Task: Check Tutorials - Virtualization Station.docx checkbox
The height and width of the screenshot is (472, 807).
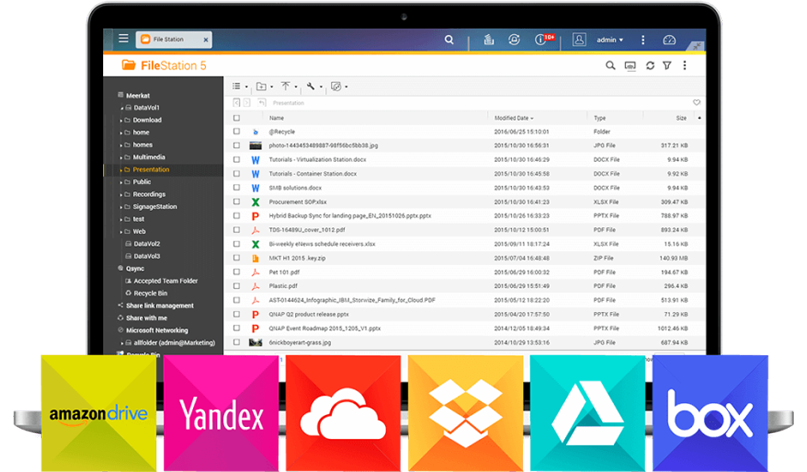Action: tap(236, 160)
